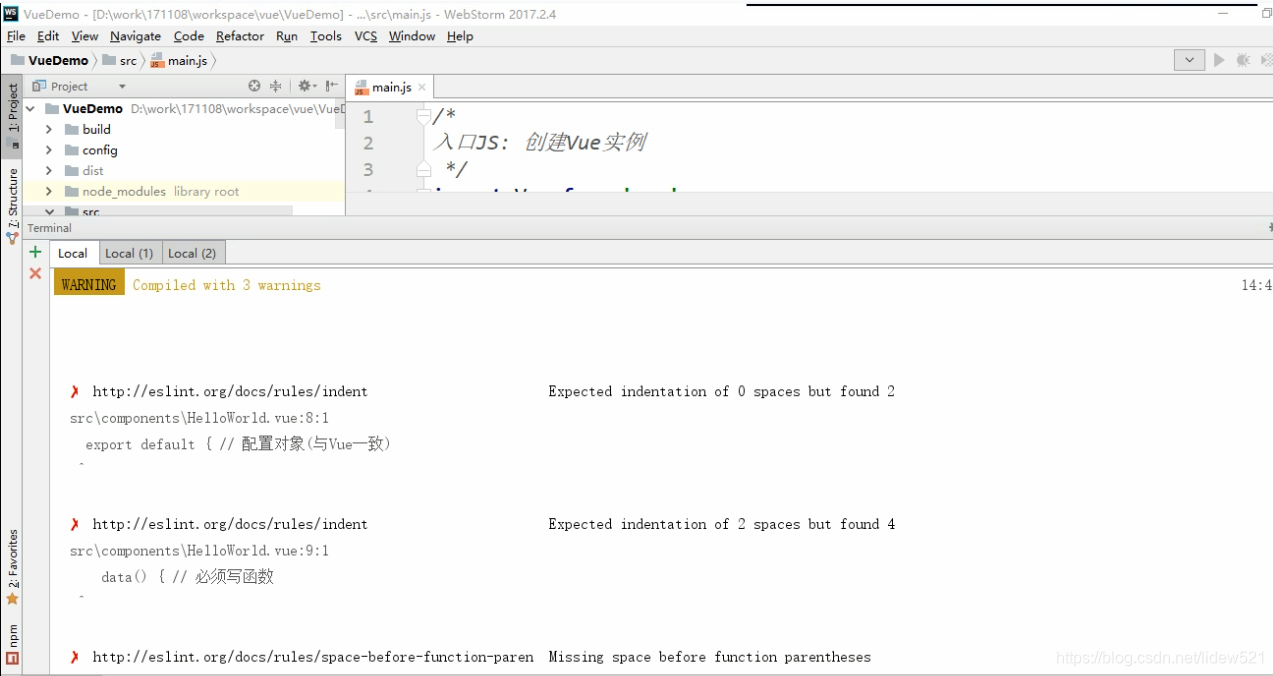
Task: Click 'Expected indentation of 2 spaces' message
Action: [x=721, y=524]
